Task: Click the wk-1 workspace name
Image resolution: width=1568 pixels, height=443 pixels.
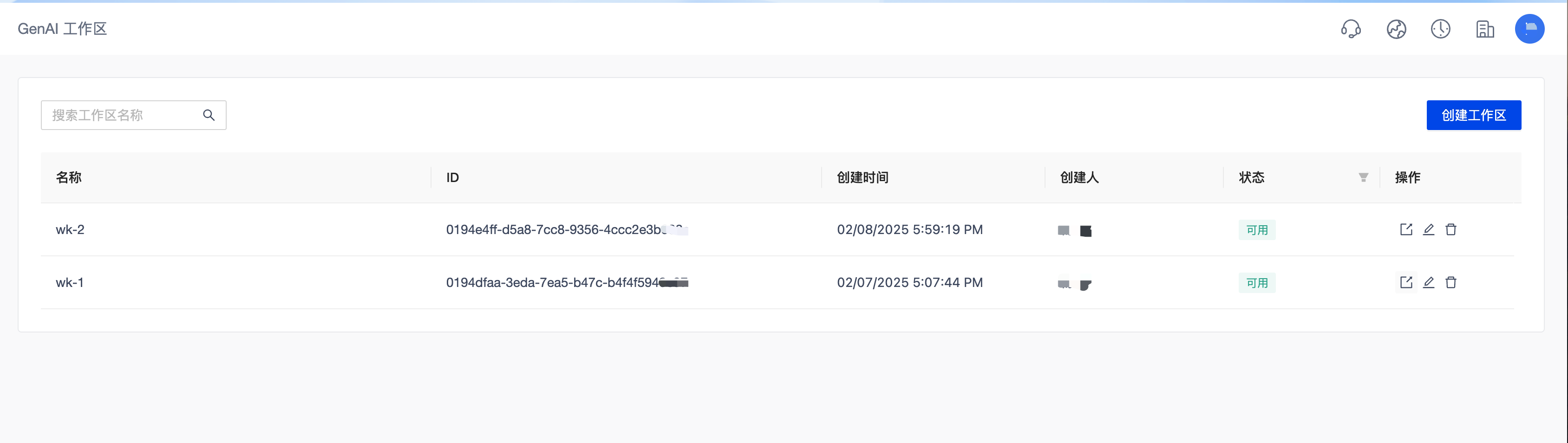Action: coord(69,282)
